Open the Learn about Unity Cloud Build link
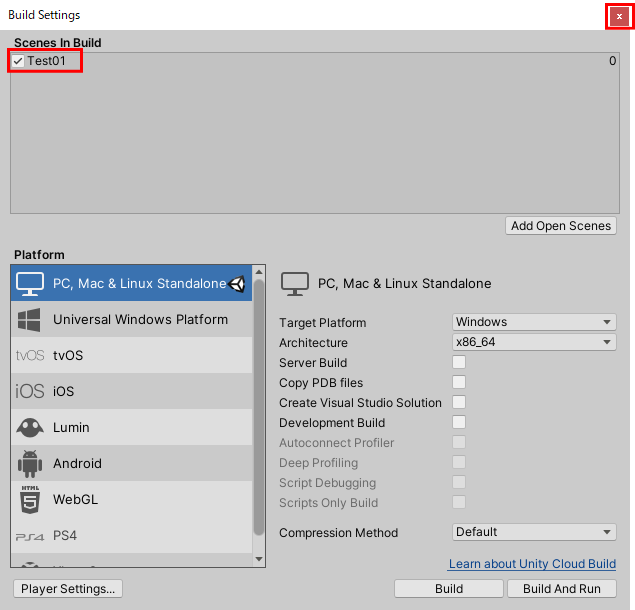Screen dimensions: 635x610 [x=532, y=564]
